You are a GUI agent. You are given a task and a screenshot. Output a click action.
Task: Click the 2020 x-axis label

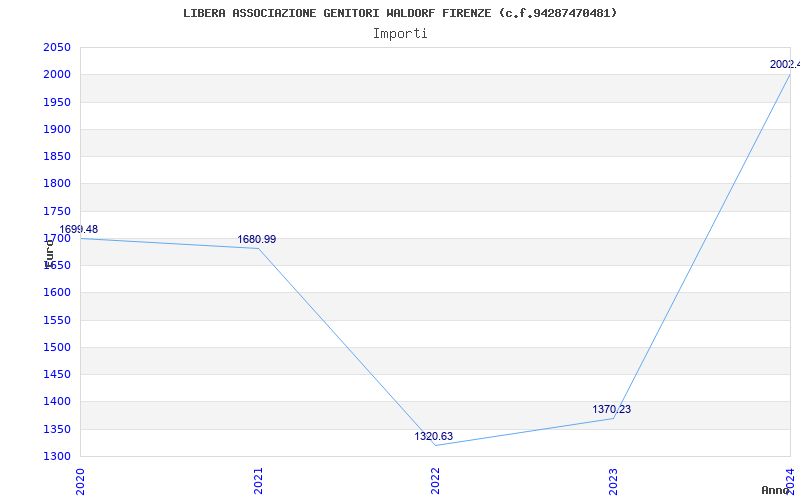pos(80,481)
